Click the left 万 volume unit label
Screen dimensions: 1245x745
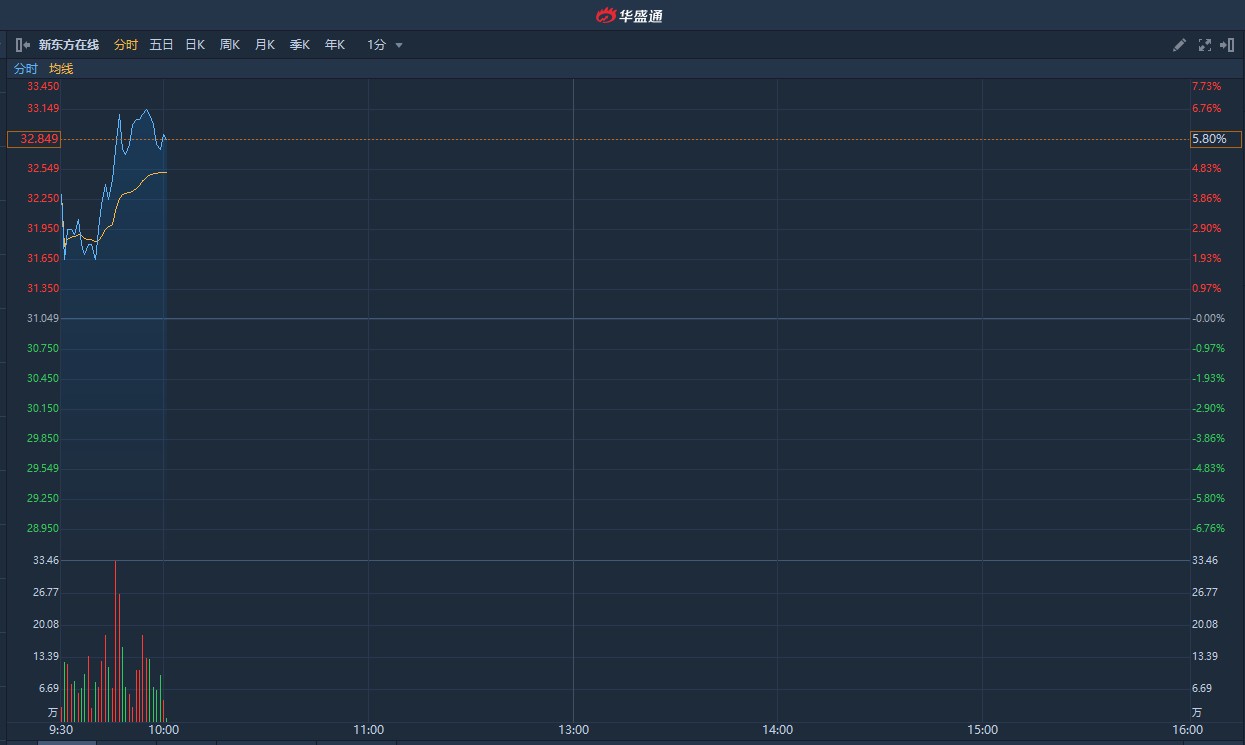click(53, 713)
